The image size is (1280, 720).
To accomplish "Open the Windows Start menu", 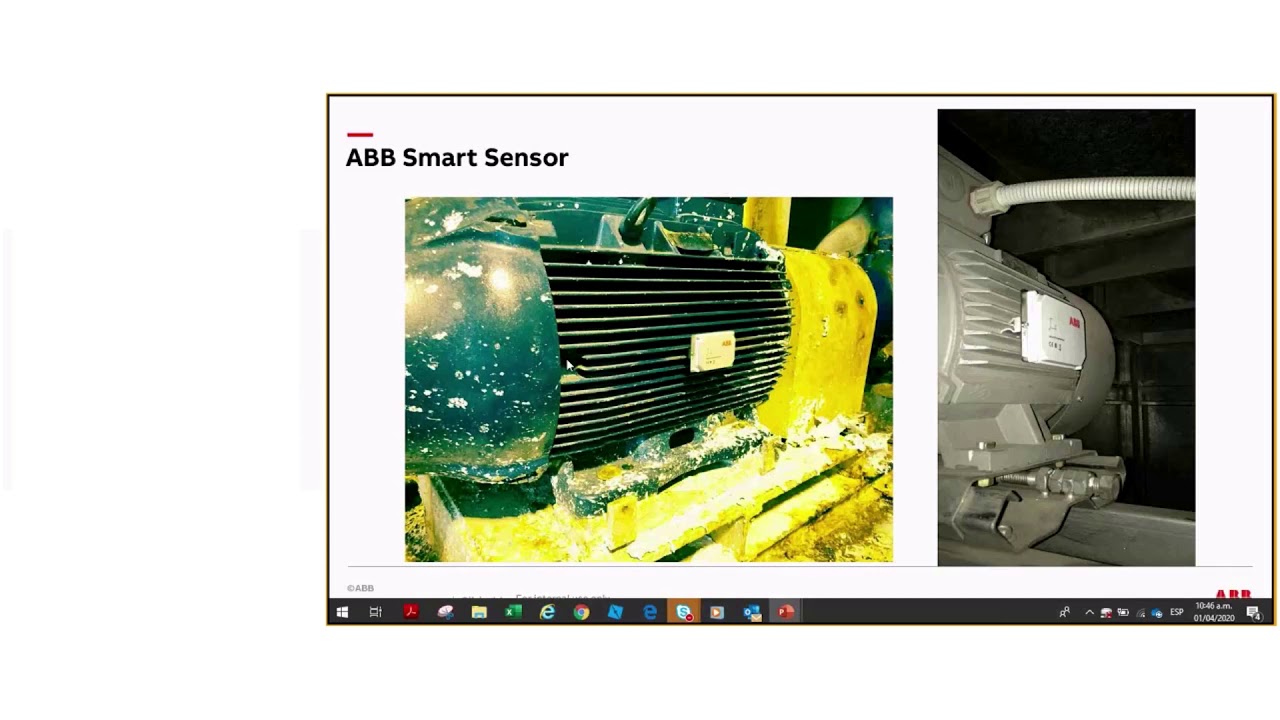I will [342, 612].
